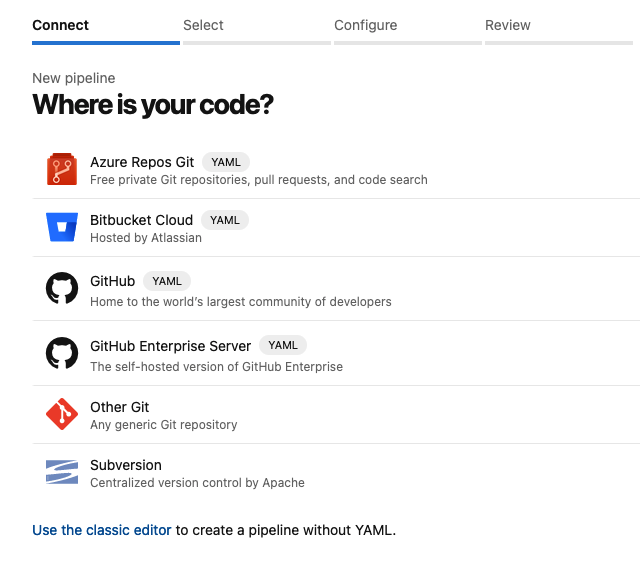Click 'Hosted by Atlassian' description
This screenshot has height=564, width=640.
(x=146, y=238)
